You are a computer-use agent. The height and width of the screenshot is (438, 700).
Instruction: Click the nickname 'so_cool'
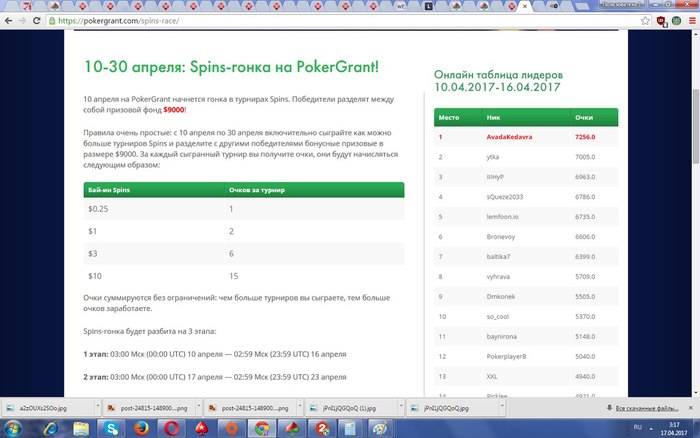(498, 317)
